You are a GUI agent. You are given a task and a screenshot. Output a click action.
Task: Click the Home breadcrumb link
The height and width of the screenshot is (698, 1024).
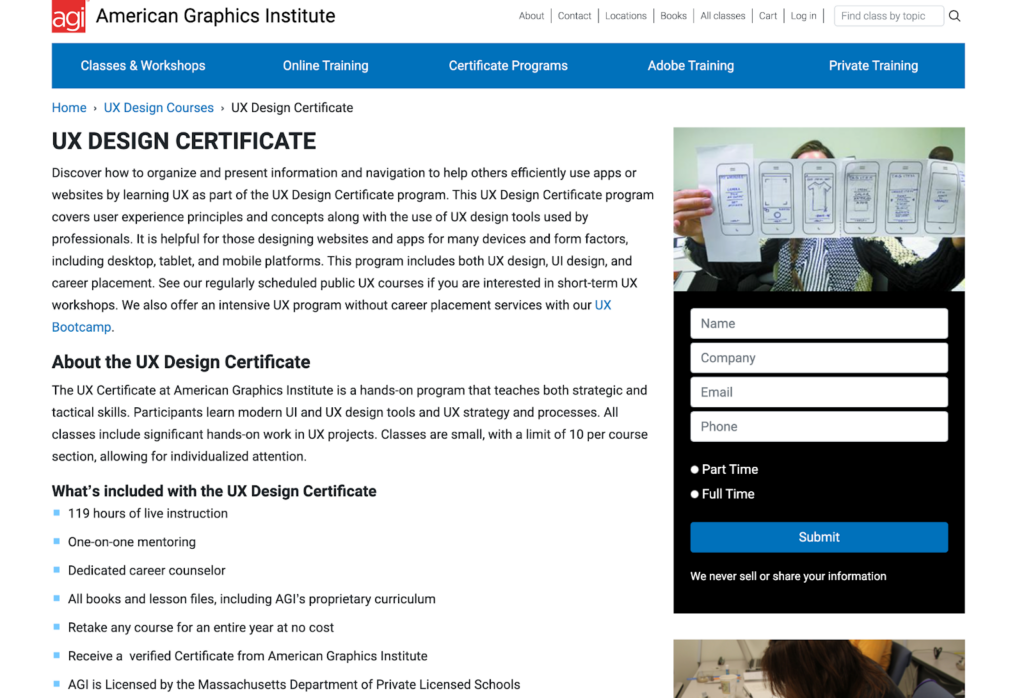tap(69, 108)
